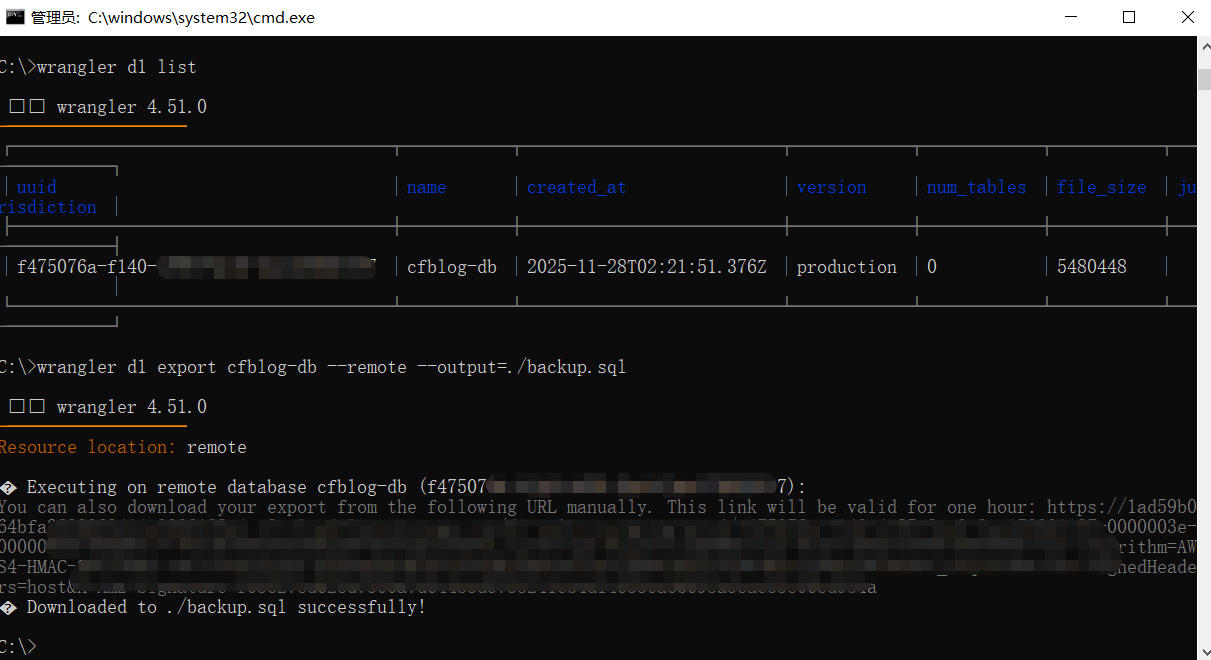The height and width of the screenshot is (660, 1211).
Task: Maximize the command prompt window
Action: (1129, 17)
